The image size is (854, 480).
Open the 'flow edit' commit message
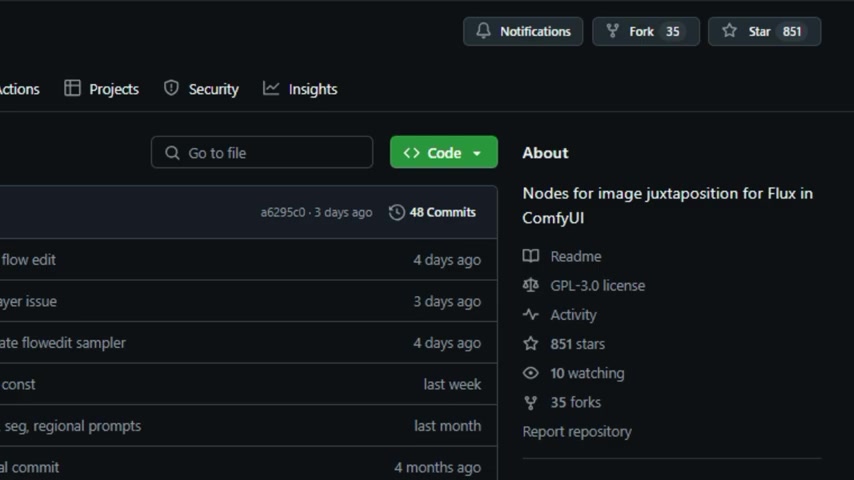pos(29,260)
